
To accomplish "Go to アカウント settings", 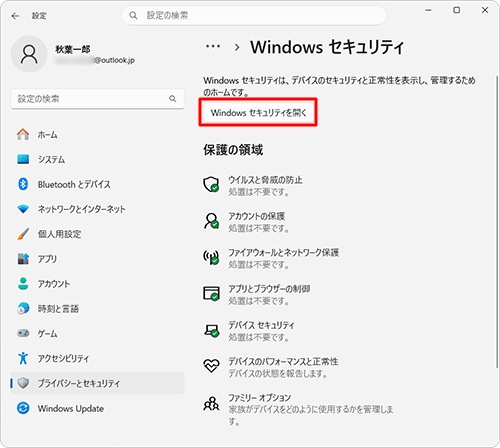I will tap(97, 284).
